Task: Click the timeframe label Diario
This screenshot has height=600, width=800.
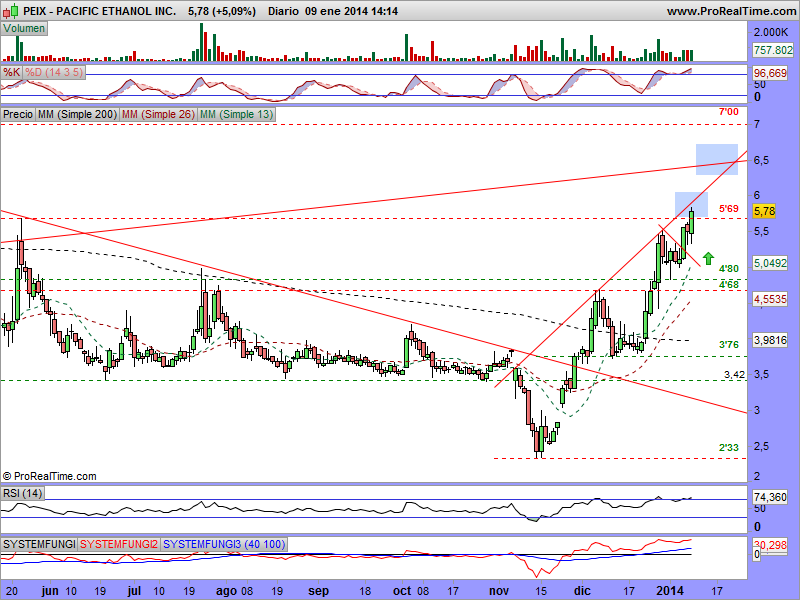Action: [x=283, y=11]
